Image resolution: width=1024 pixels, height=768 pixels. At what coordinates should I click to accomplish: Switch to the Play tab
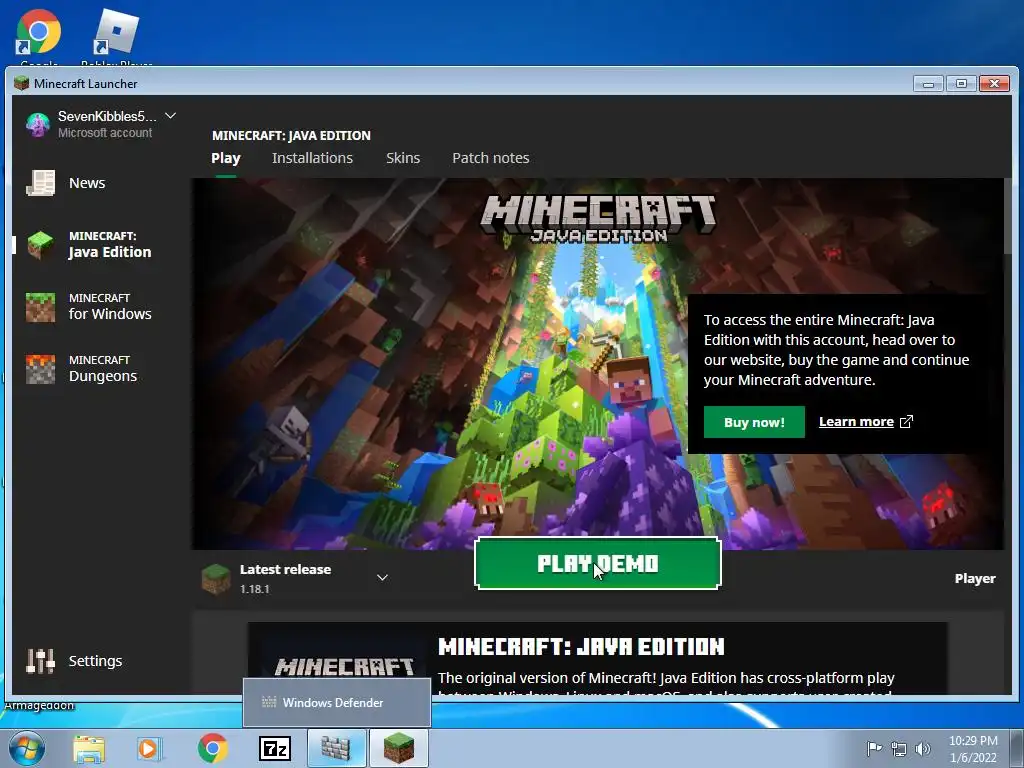[x=226, y=158]
